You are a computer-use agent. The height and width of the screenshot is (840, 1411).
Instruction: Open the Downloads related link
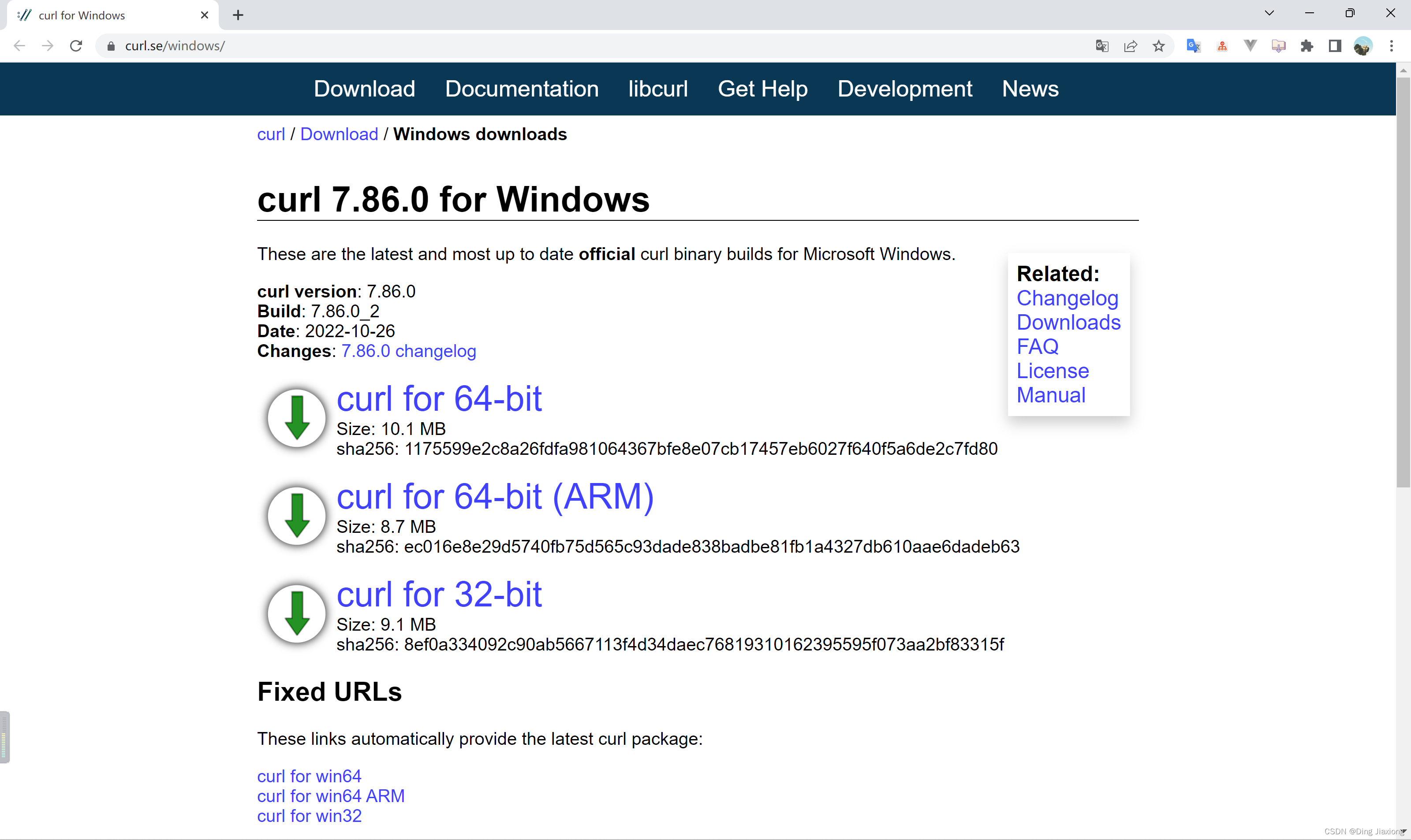coord(1068,322)
